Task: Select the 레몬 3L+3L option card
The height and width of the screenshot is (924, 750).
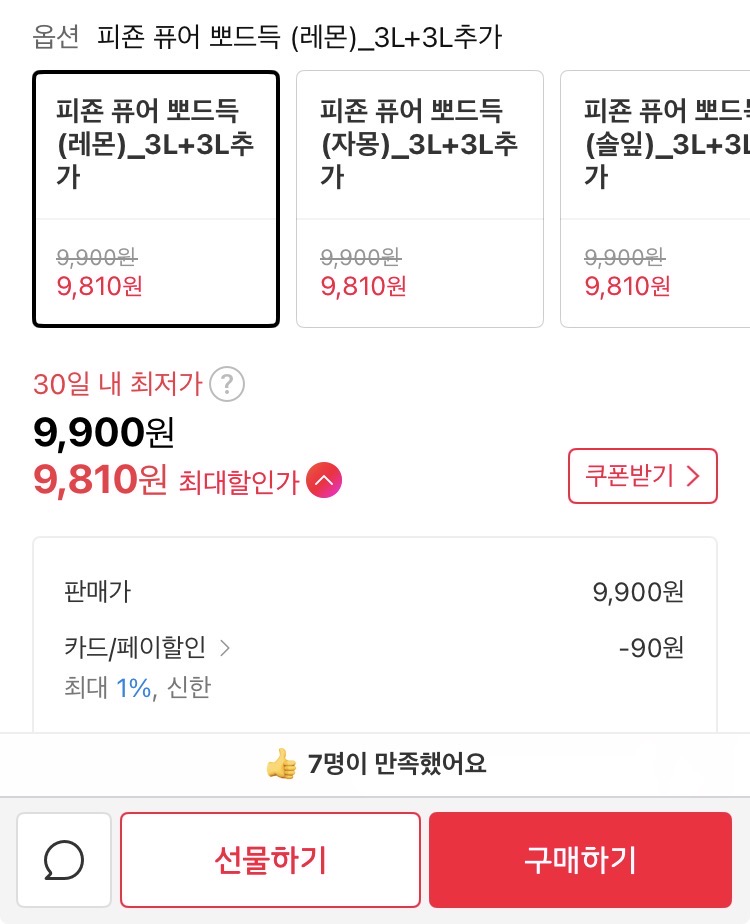Action: (x=156, y=198)
